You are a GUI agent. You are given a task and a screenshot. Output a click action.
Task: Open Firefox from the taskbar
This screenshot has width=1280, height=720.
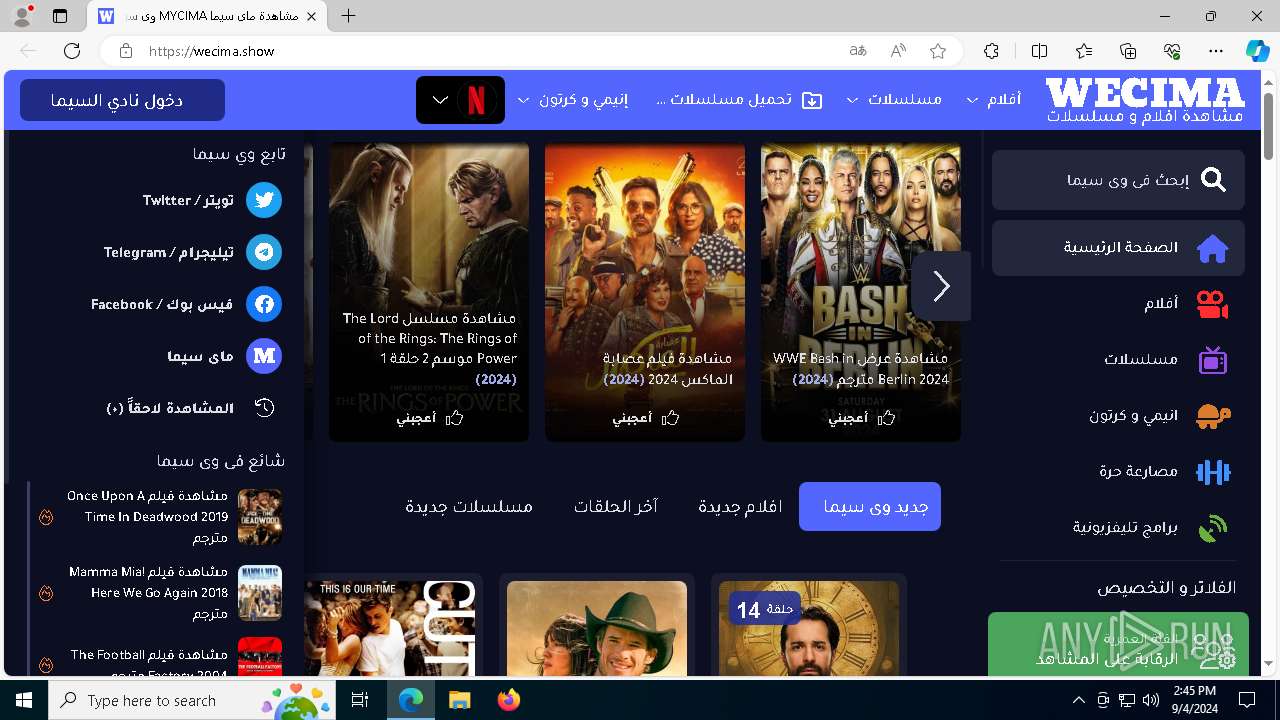509,700
